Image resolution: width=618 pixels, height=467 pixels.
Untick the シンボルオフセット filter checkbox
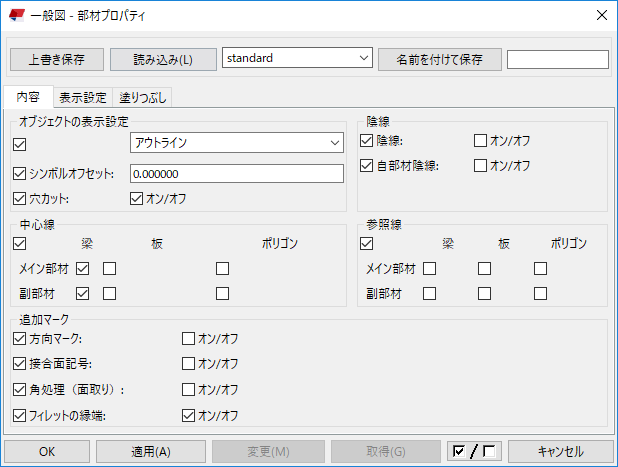tap(20, 174)
